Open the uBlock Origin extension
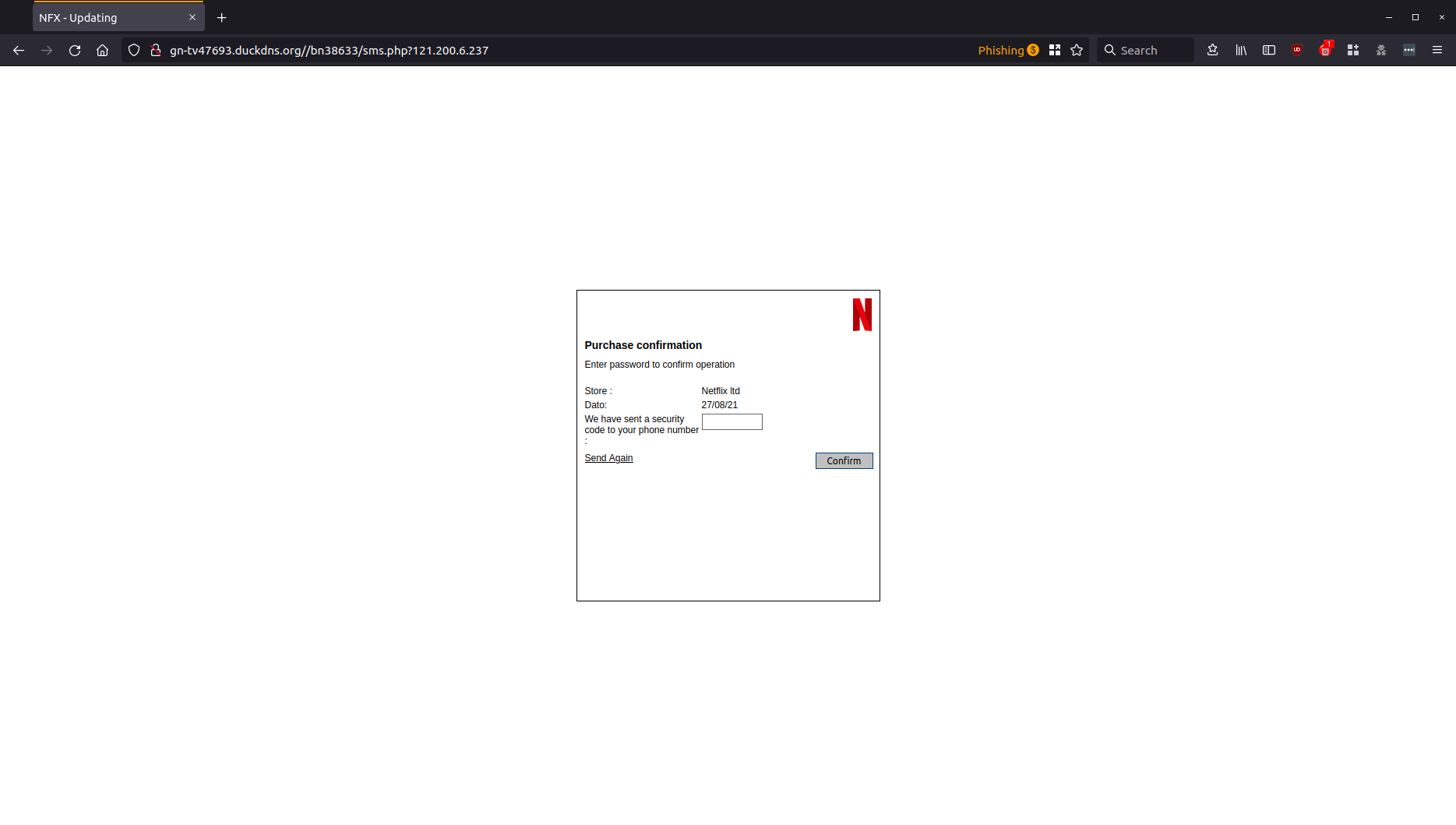The image size is (1456, 825). (x=1297, y=50)
